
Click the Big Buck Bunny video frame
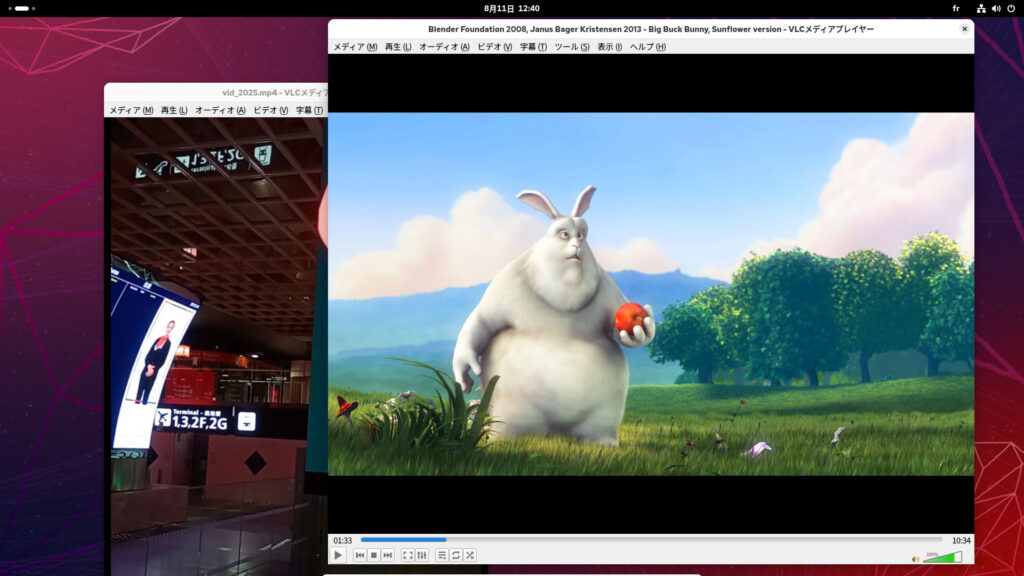(651, 294)
